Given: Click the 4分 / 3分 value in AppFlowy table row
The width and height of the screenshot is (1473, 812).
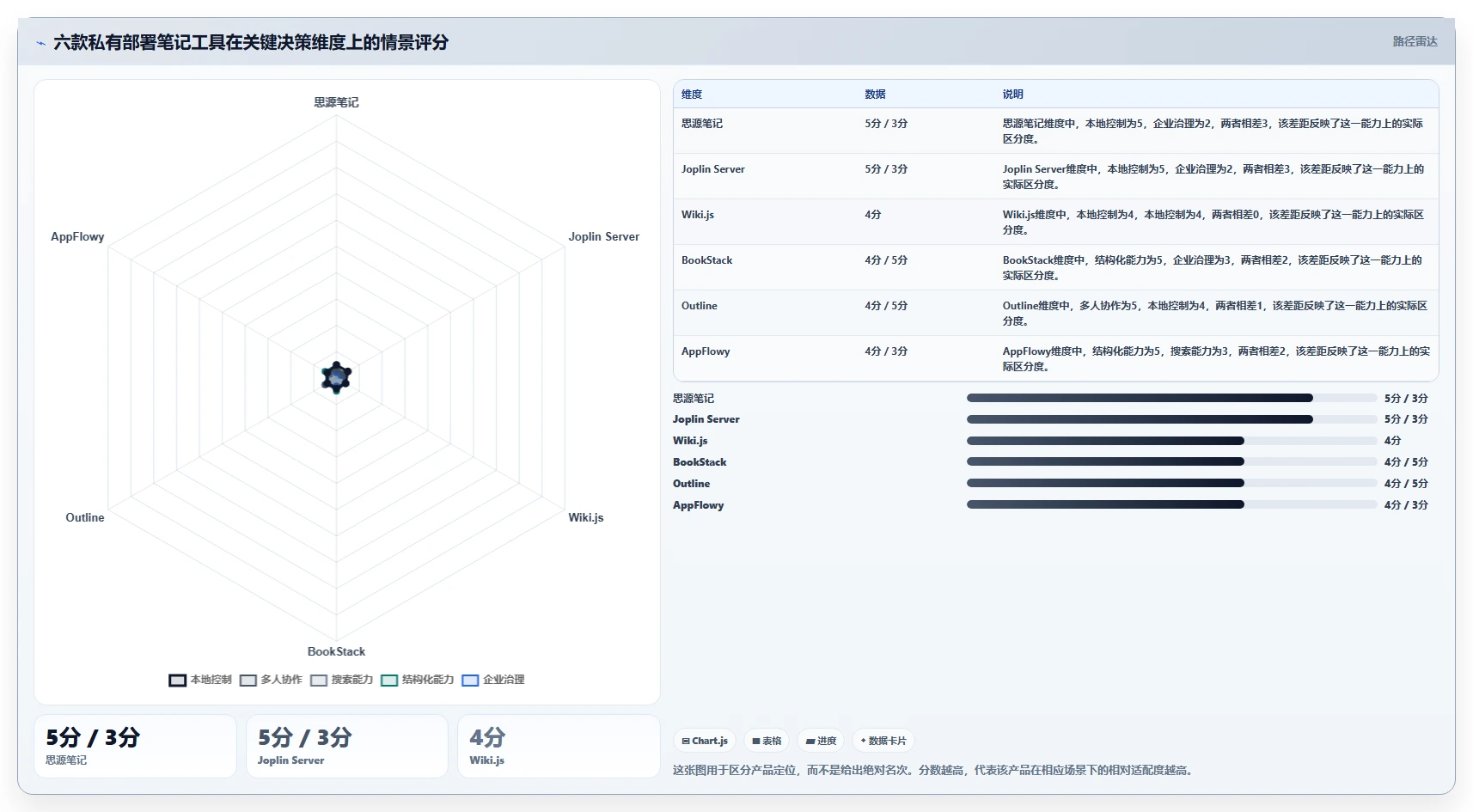Looking at the screenshot, I should (x=886, y=351).
